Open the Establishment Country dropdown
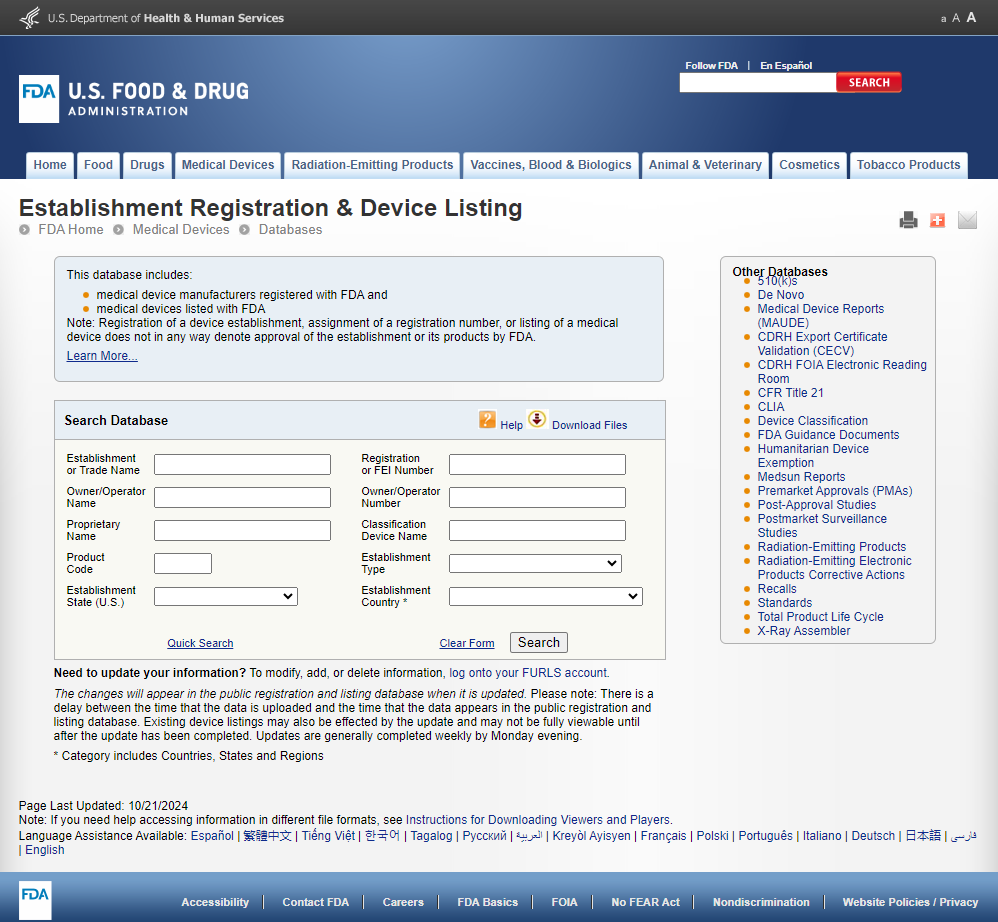The image size is (998, 922). tap(545, 597)
